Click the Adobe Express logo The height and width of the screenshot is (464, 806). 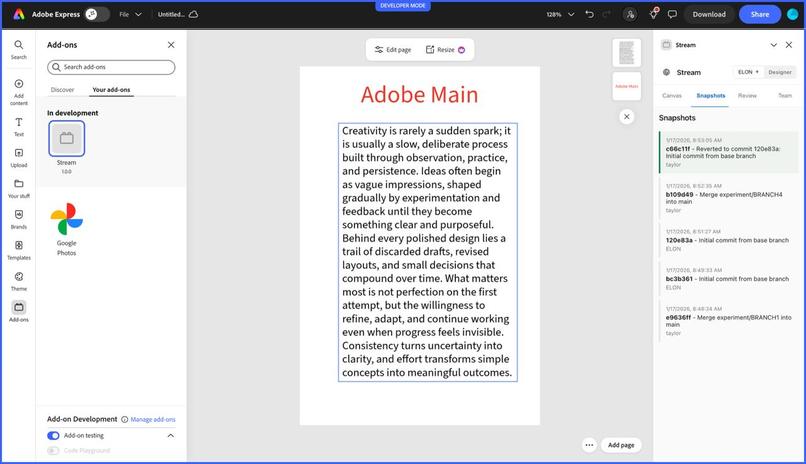coord(19,14)
